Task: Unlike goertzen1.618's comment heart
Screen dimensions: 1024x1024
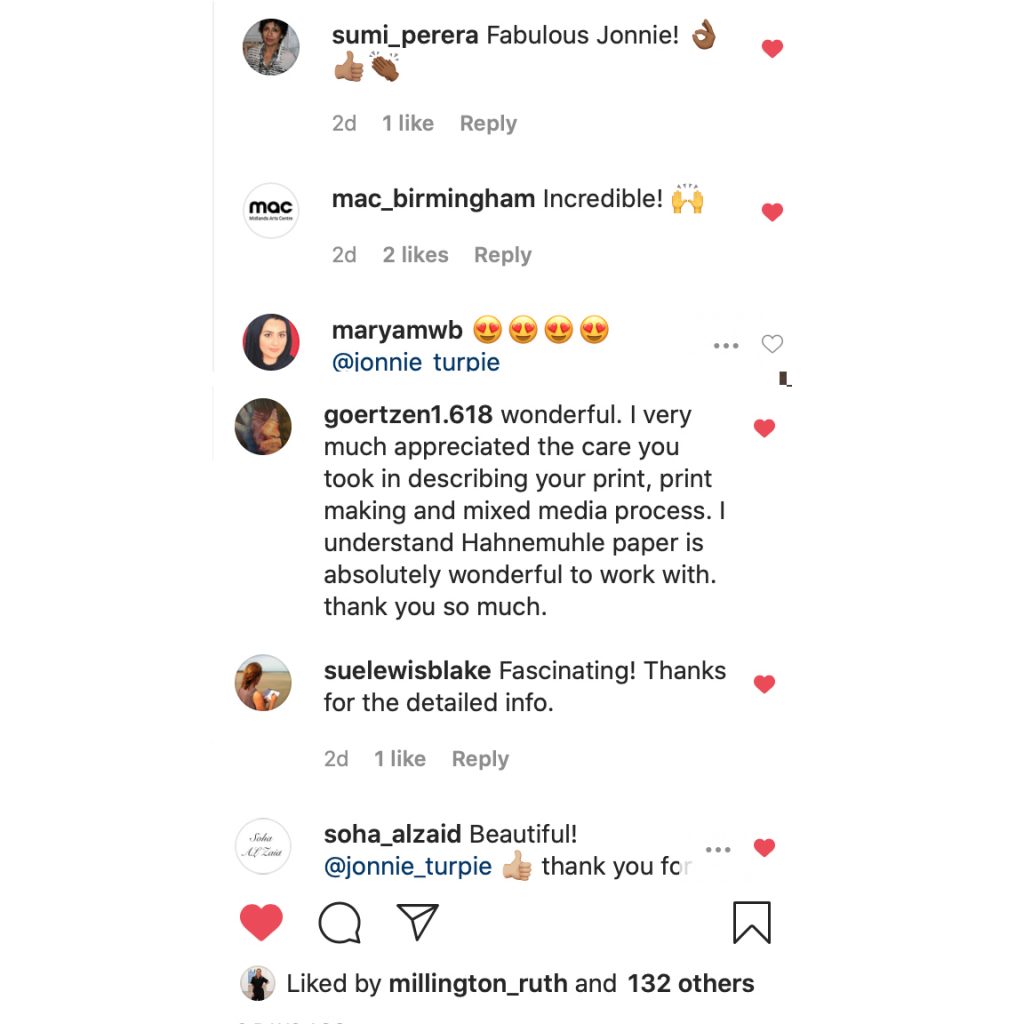Action: (764, 428)
